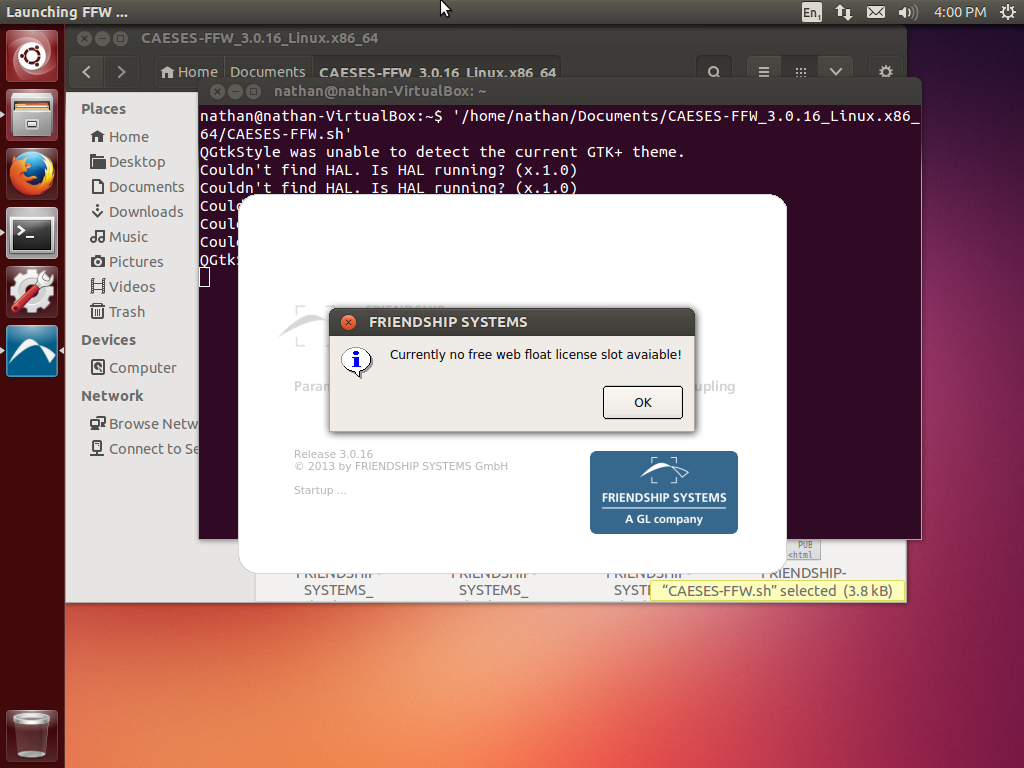Select the CAESES-FFW launcher icon
This screenshot has width=1024, height=768.
32,351
